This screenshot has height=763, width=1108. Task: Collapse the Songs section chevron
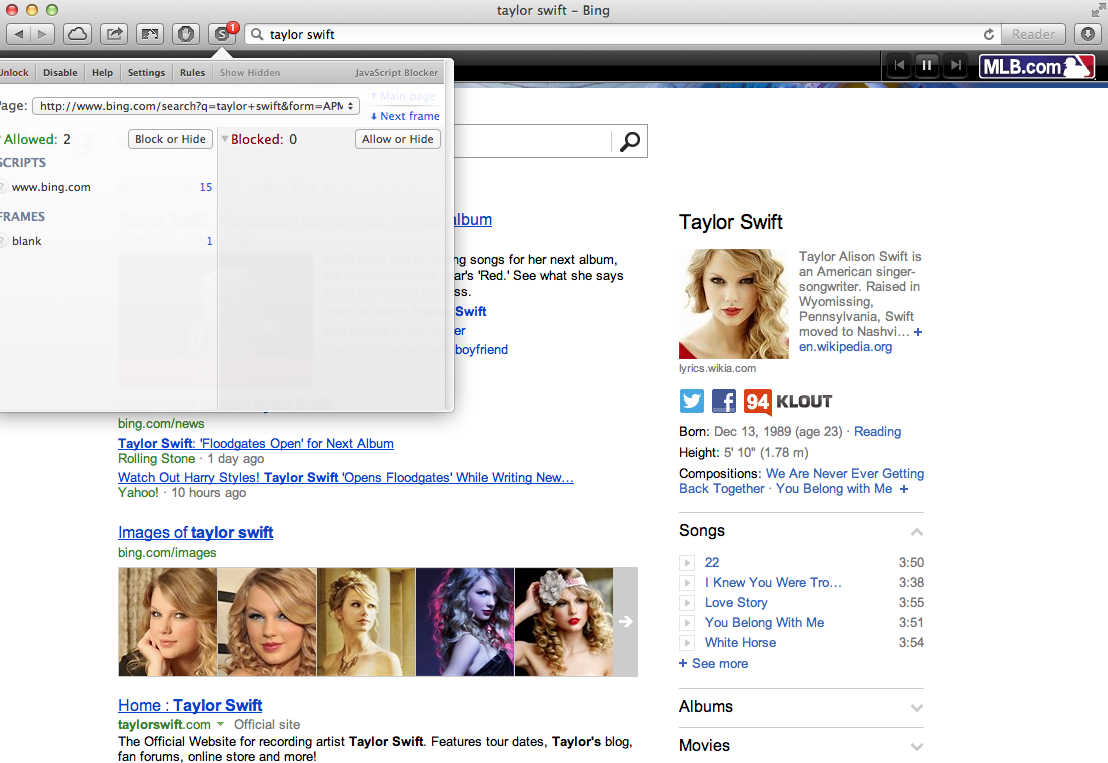point(917,531)
